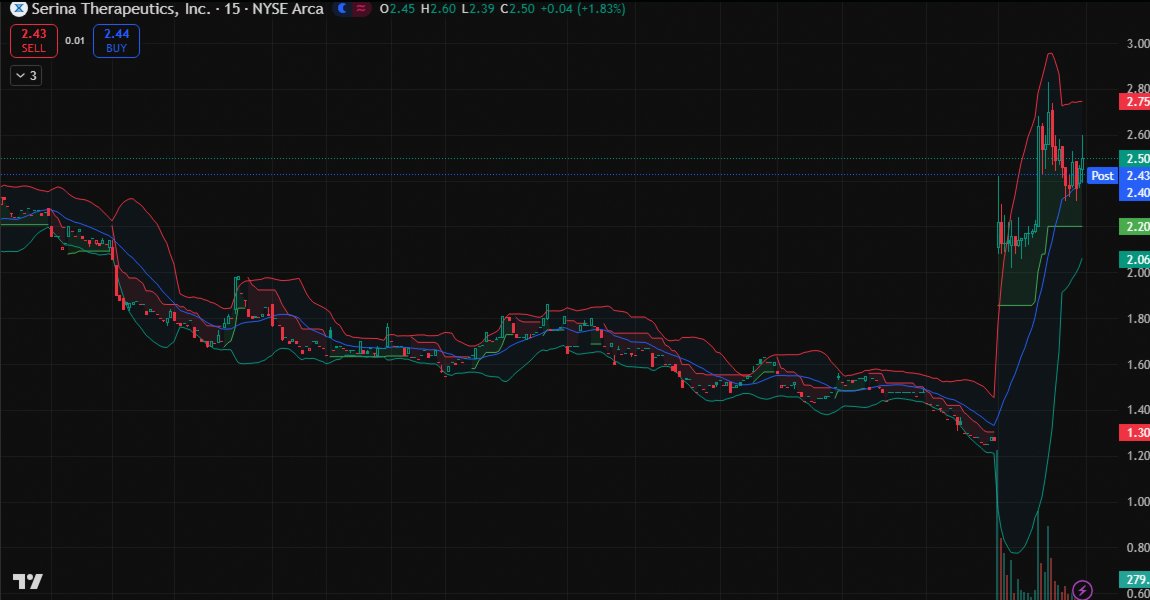Click the teal 2.06 price label
The width and height of the screenshot is (1150, 600).
pyautogui.click(x=1135, y=259)
